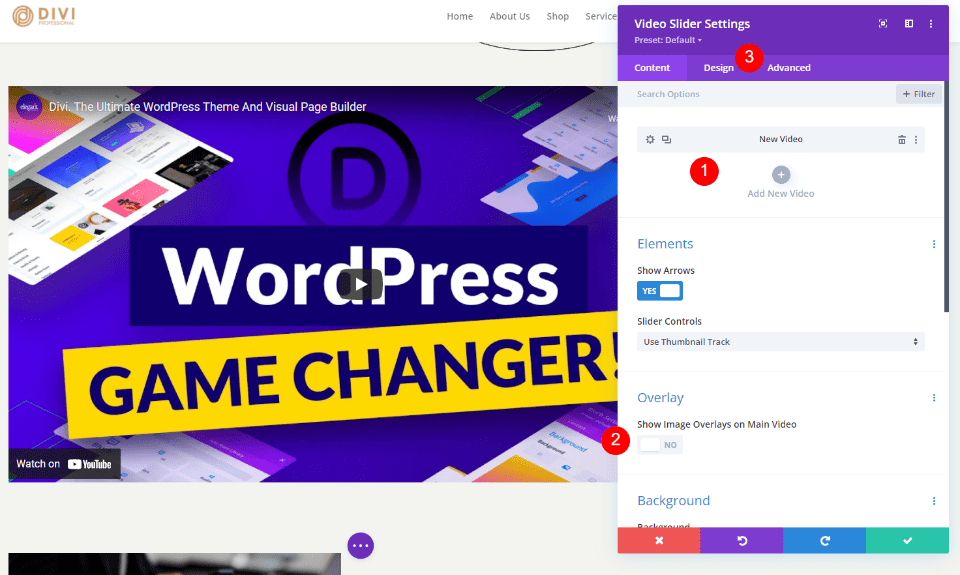This screenshot has height=575, width=960.
Task: Open New Video item settings gear
Action: (x=650, y=140)
